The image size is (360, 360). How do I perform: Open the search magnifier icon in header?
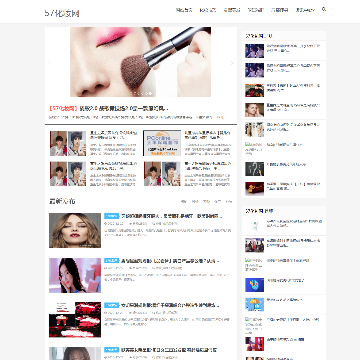click(324, 9)
